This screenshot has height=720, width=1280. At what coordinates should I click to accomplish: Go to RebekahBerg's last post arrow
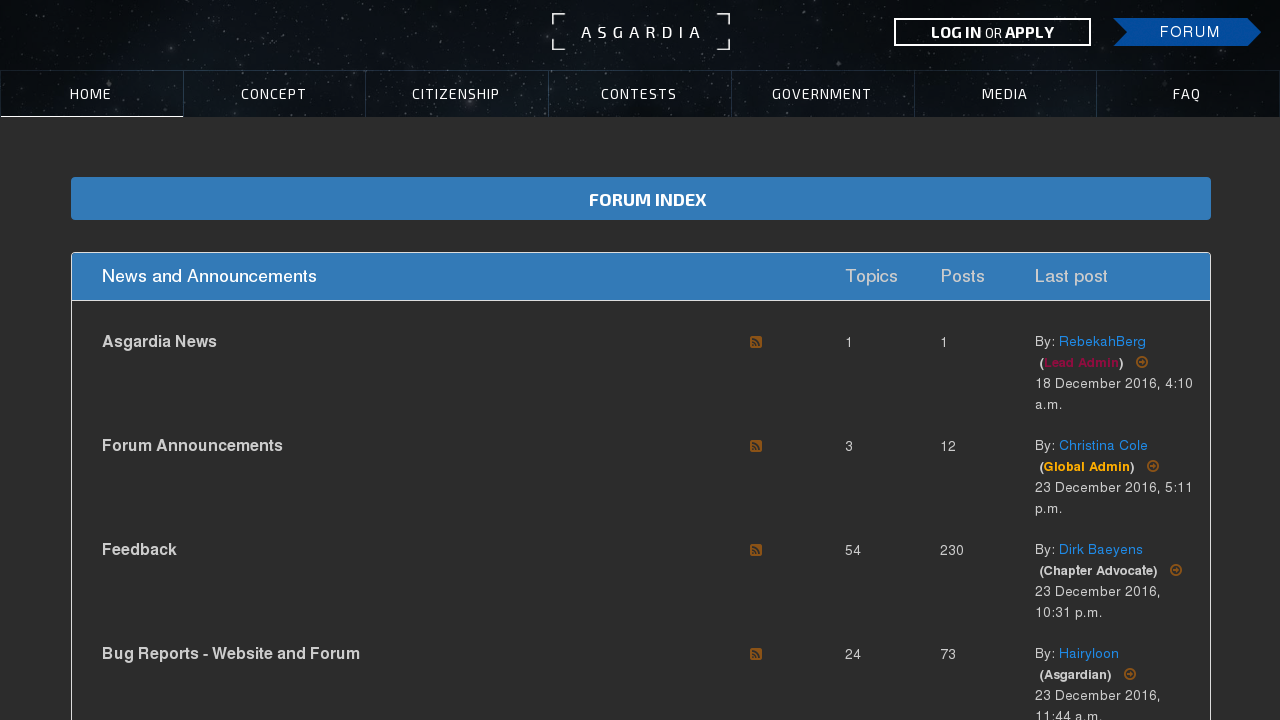(1142, 362)
